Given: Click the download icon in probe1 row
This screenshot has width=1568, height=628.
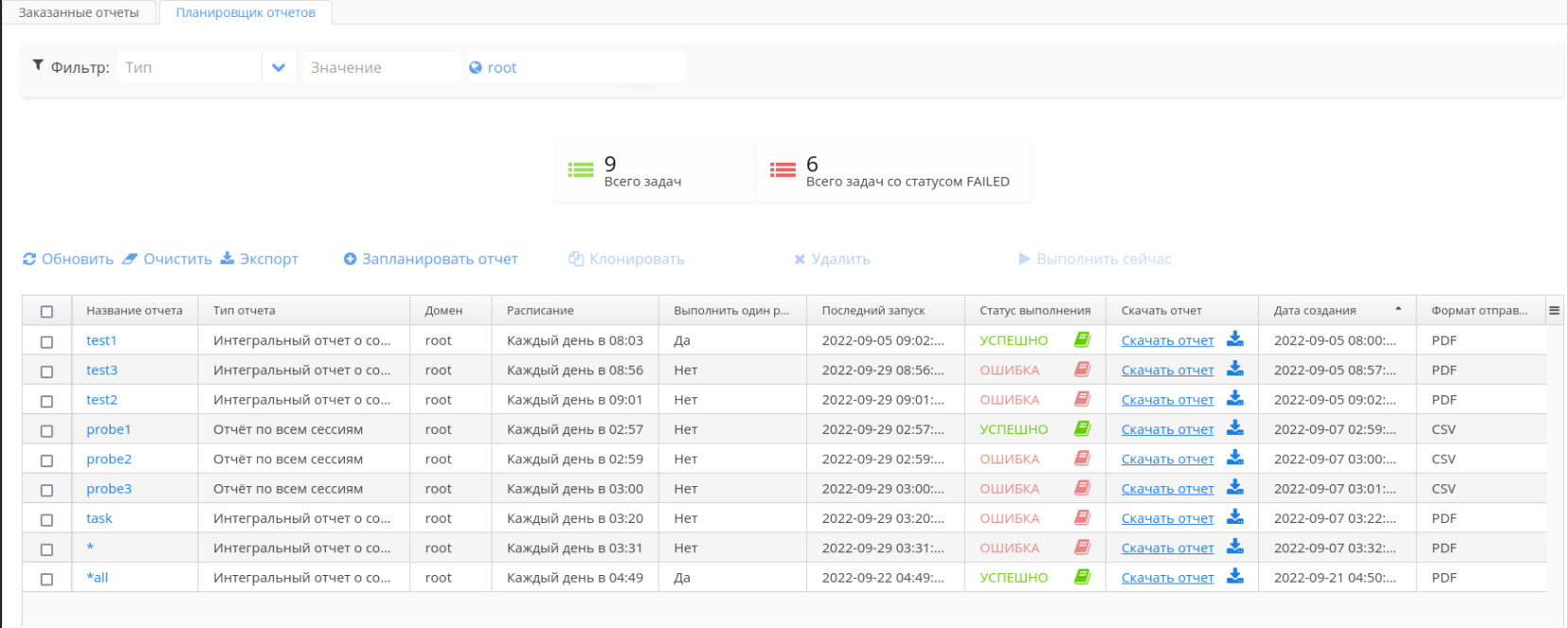Looking at the screenshot, I should (x=1235, y=428).
